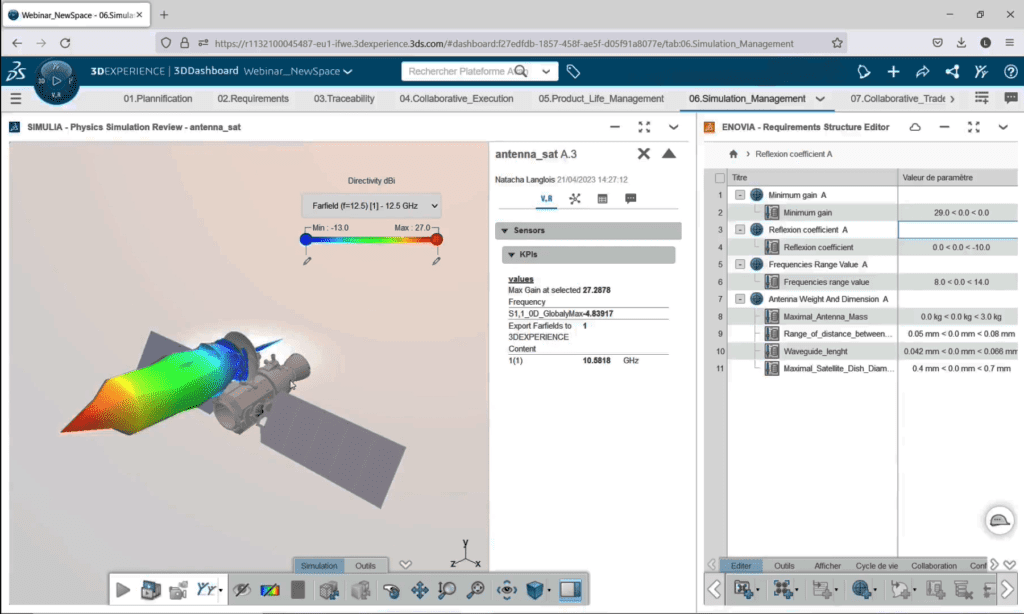Collapse the Sensors section
Screen dimensions: 1024x614
click(502, 231)
